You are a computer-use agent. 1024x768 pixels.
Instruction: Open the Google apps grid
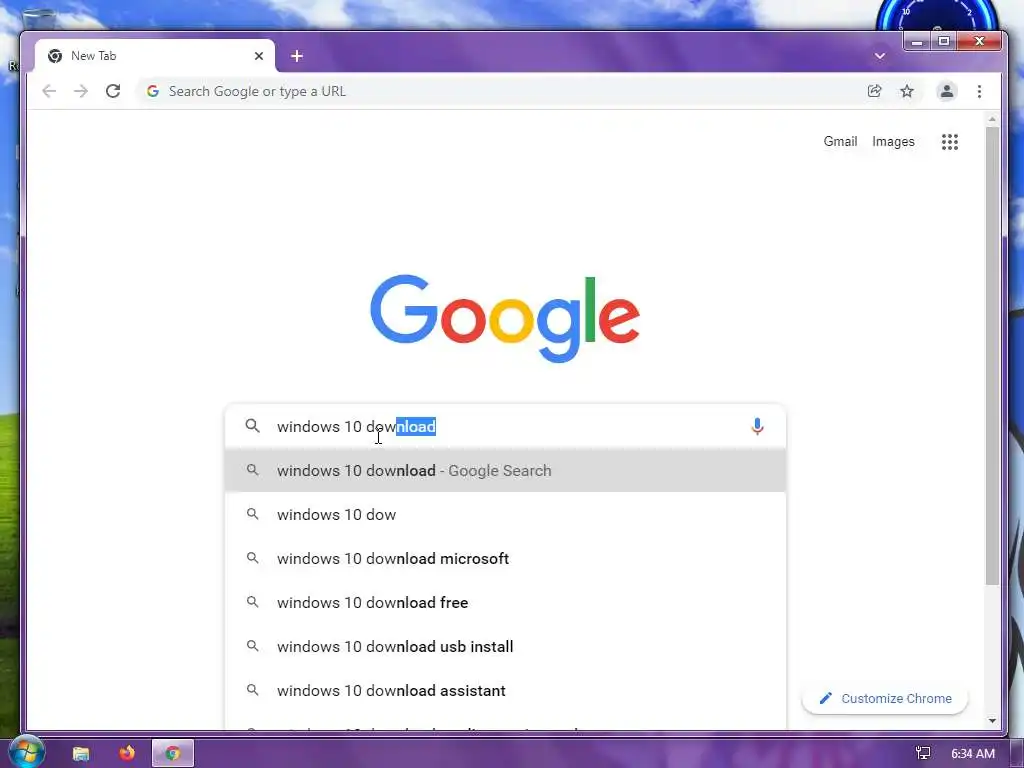click(950, 142)
